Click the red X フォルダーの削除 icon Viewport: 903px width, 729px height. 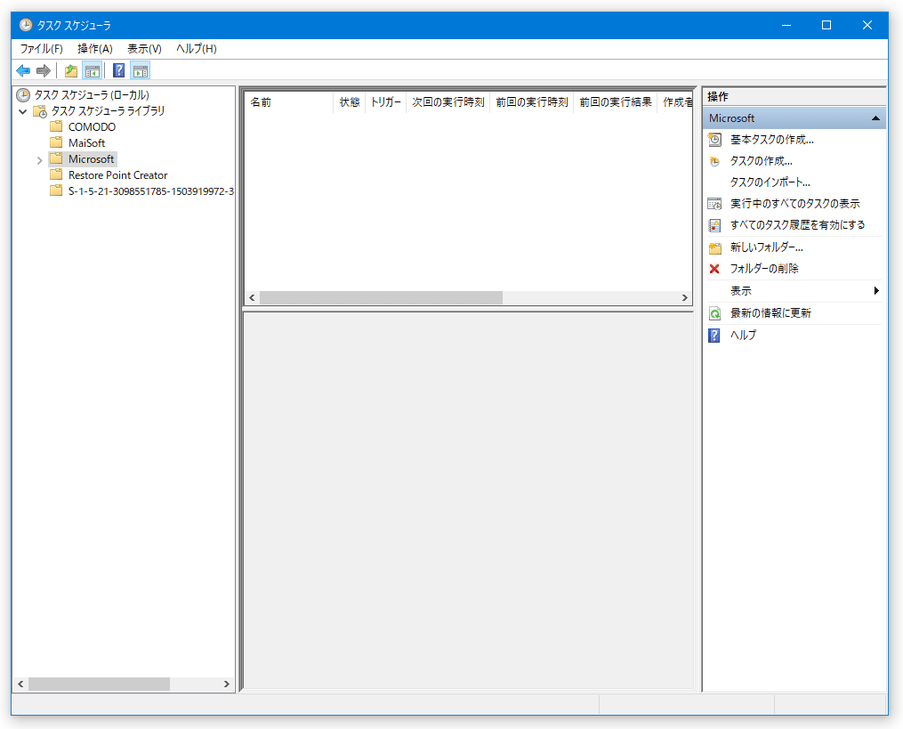coord(715,269)
